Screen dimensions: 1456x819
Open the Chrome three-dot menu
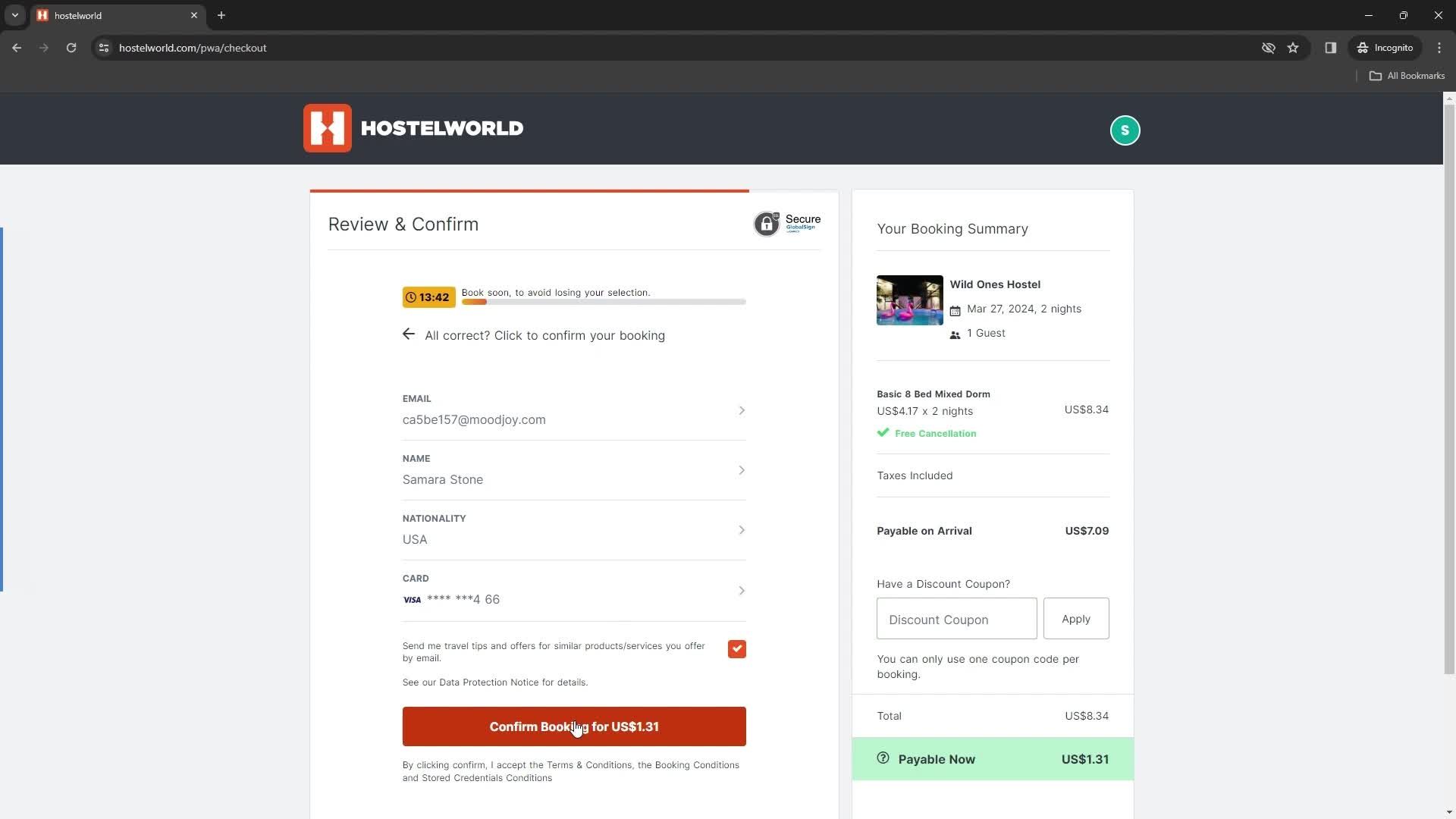1439,48
